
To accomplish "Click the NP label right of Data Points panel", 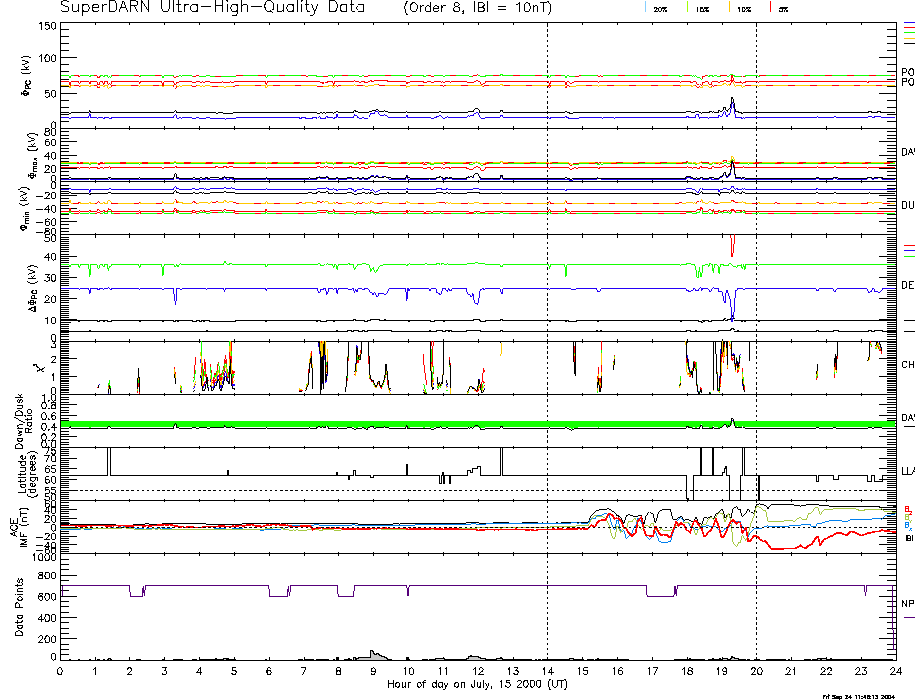I will (907, 604).
